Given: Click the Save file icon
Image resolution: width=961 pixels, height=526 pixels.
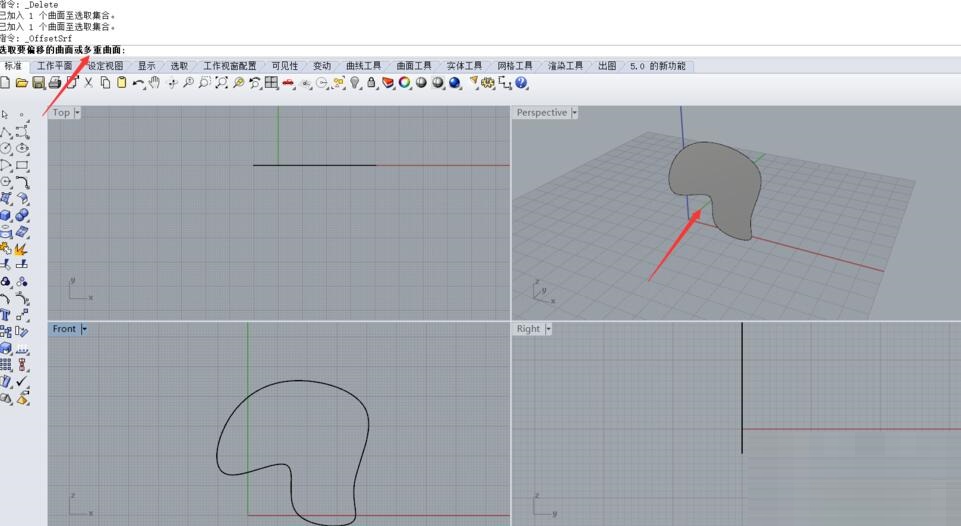Looking at the screenshot, I should pos(38,83).
